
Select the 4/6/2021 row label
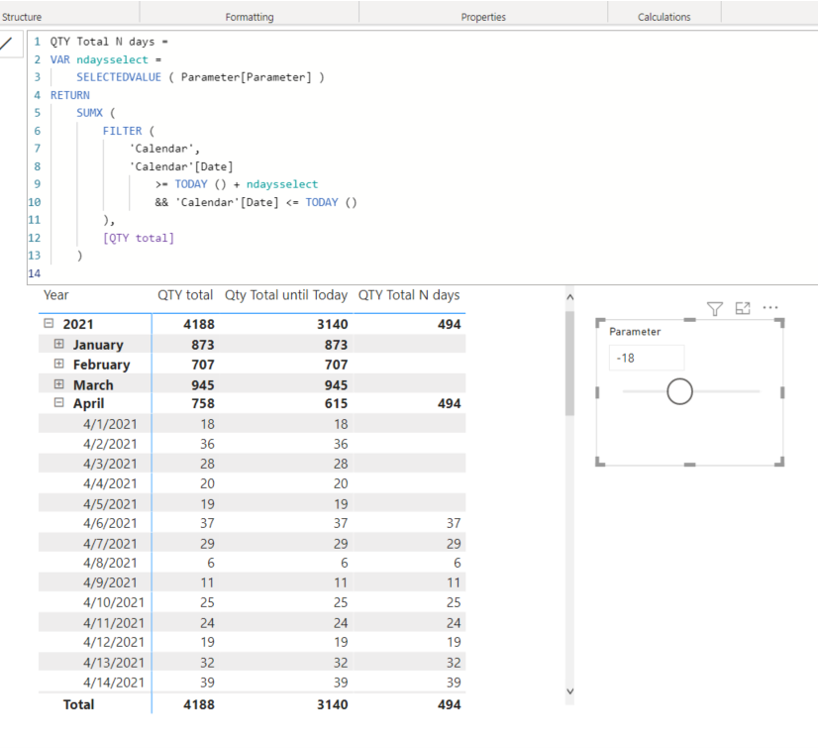(110, 523)
